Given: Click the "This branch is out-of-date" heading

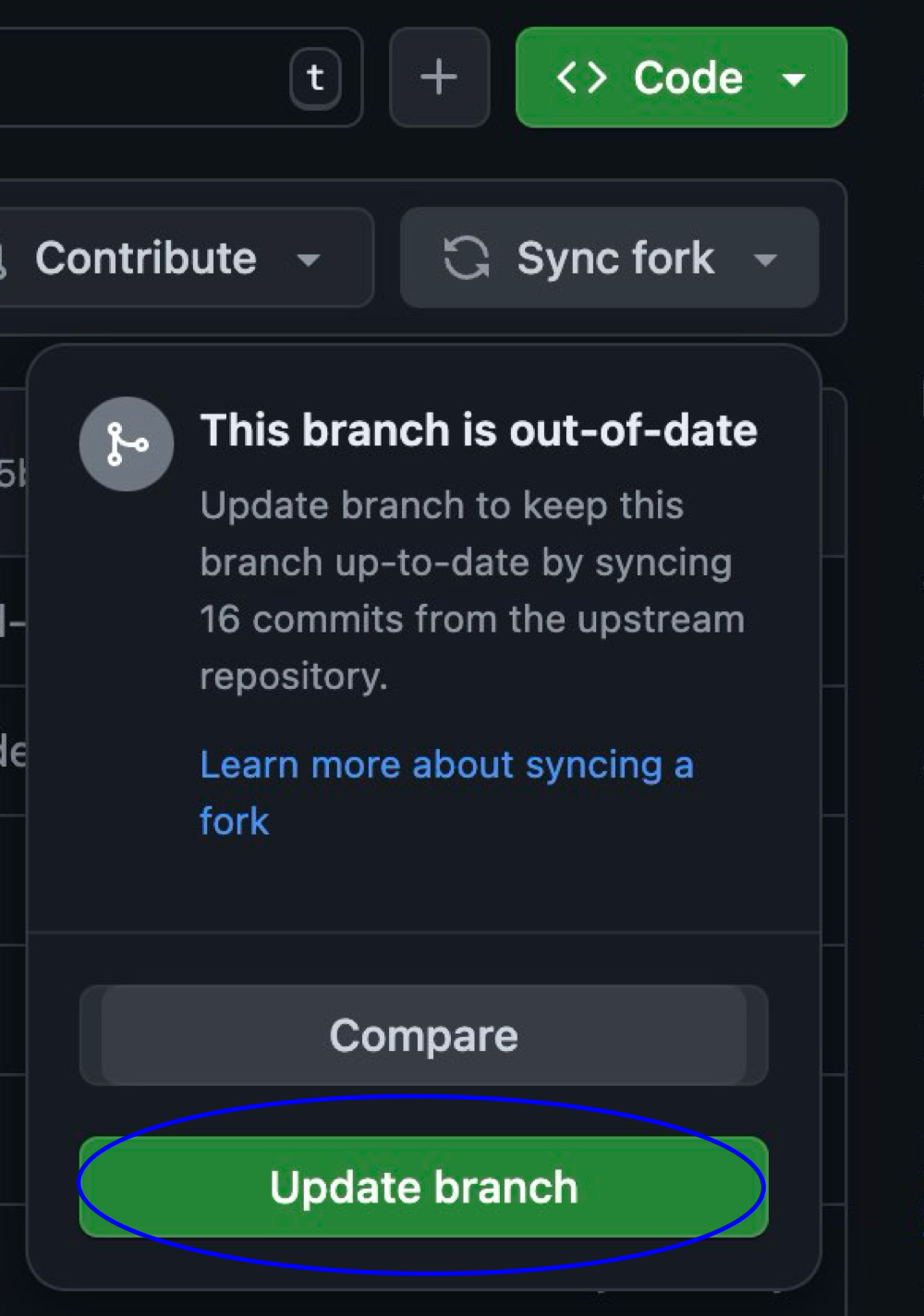Looking at the screenshot, I should [479, 430].
